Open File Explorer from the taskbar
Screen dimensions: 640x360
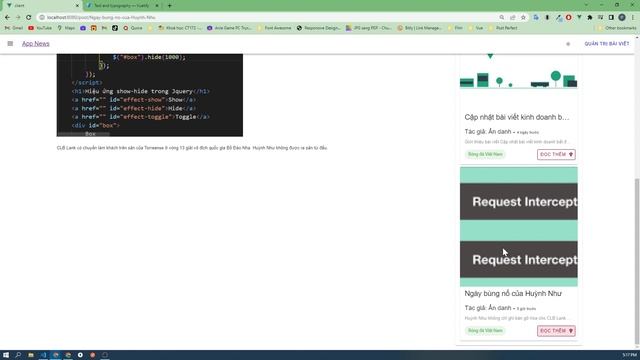(x=31, y=355)
